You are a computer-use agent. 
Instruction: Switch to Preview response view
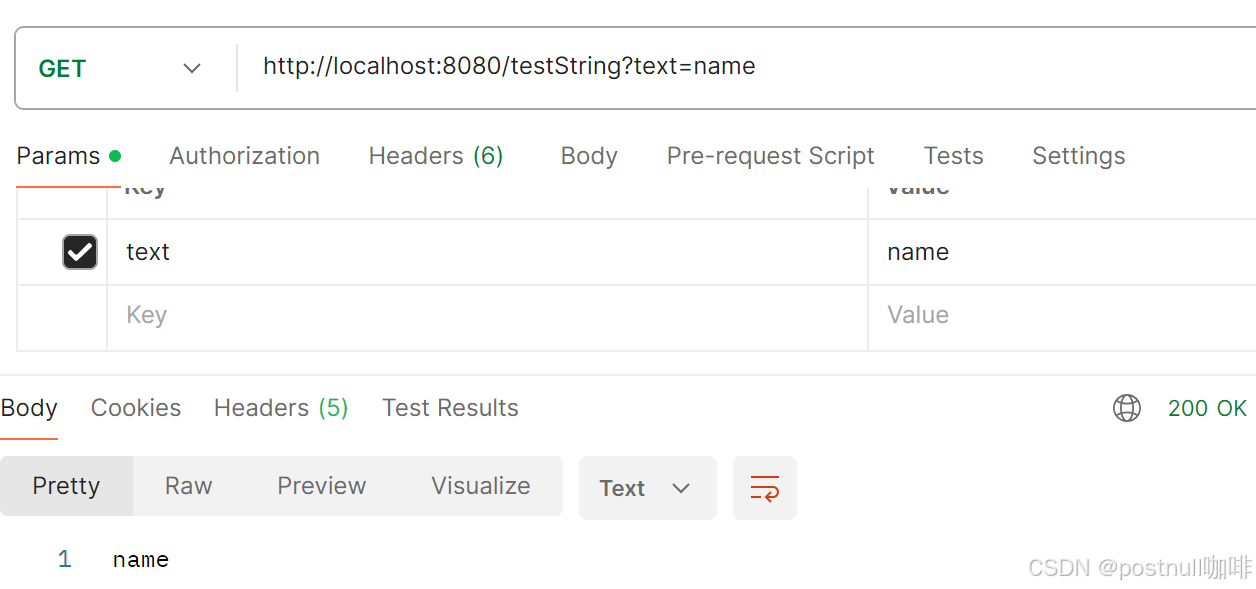321,486
